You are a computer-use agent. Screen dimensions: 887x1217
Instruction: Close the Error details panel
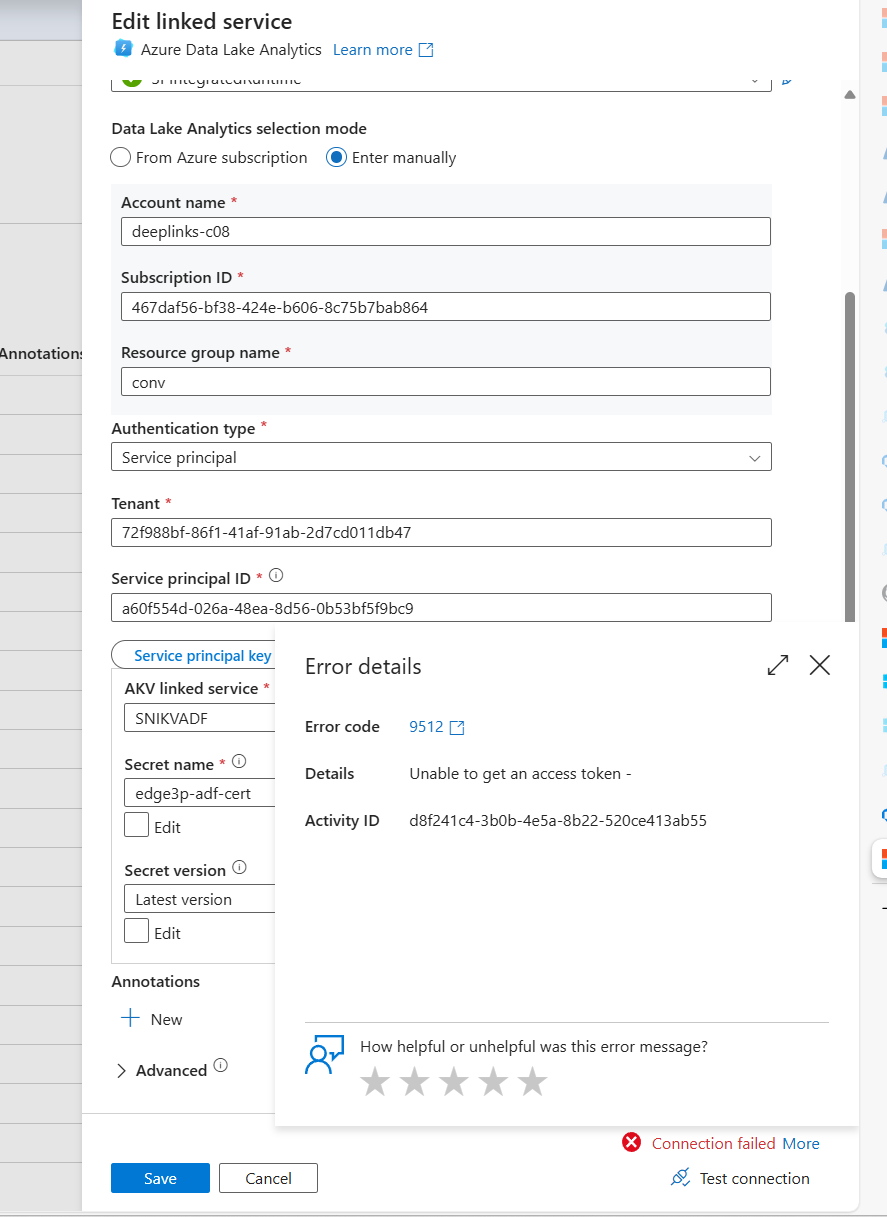(x=820, y=665)
